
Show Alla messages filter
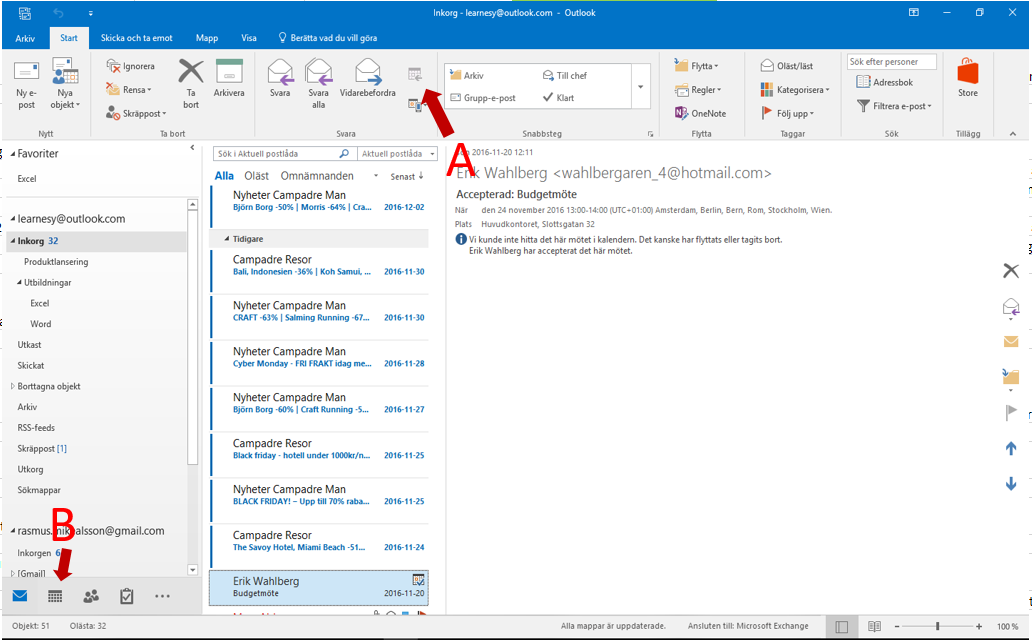pyautogui.click(x=224, y=176)
